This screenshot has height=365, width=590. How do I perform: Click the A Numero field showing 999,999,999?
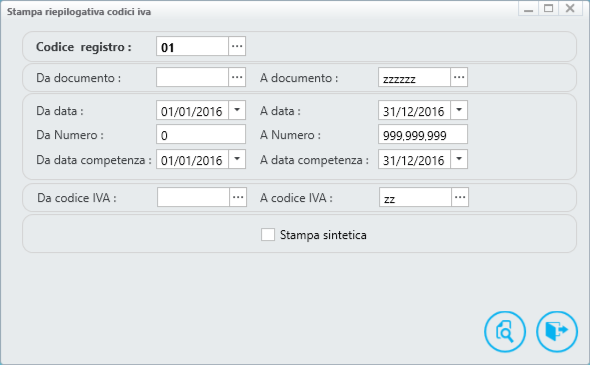pyautogui.click(x=423, y=134)
